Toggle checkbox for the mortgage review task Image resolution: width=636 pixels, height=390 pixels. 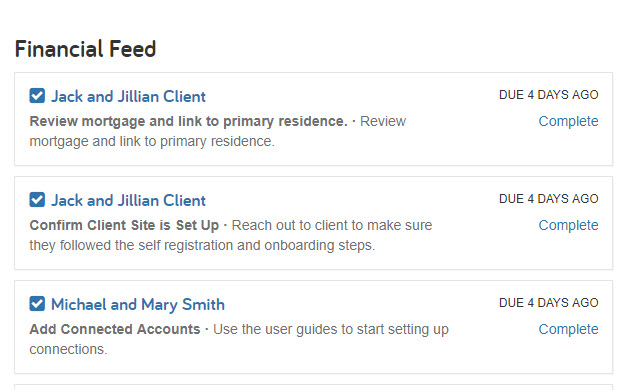[37, 96]
